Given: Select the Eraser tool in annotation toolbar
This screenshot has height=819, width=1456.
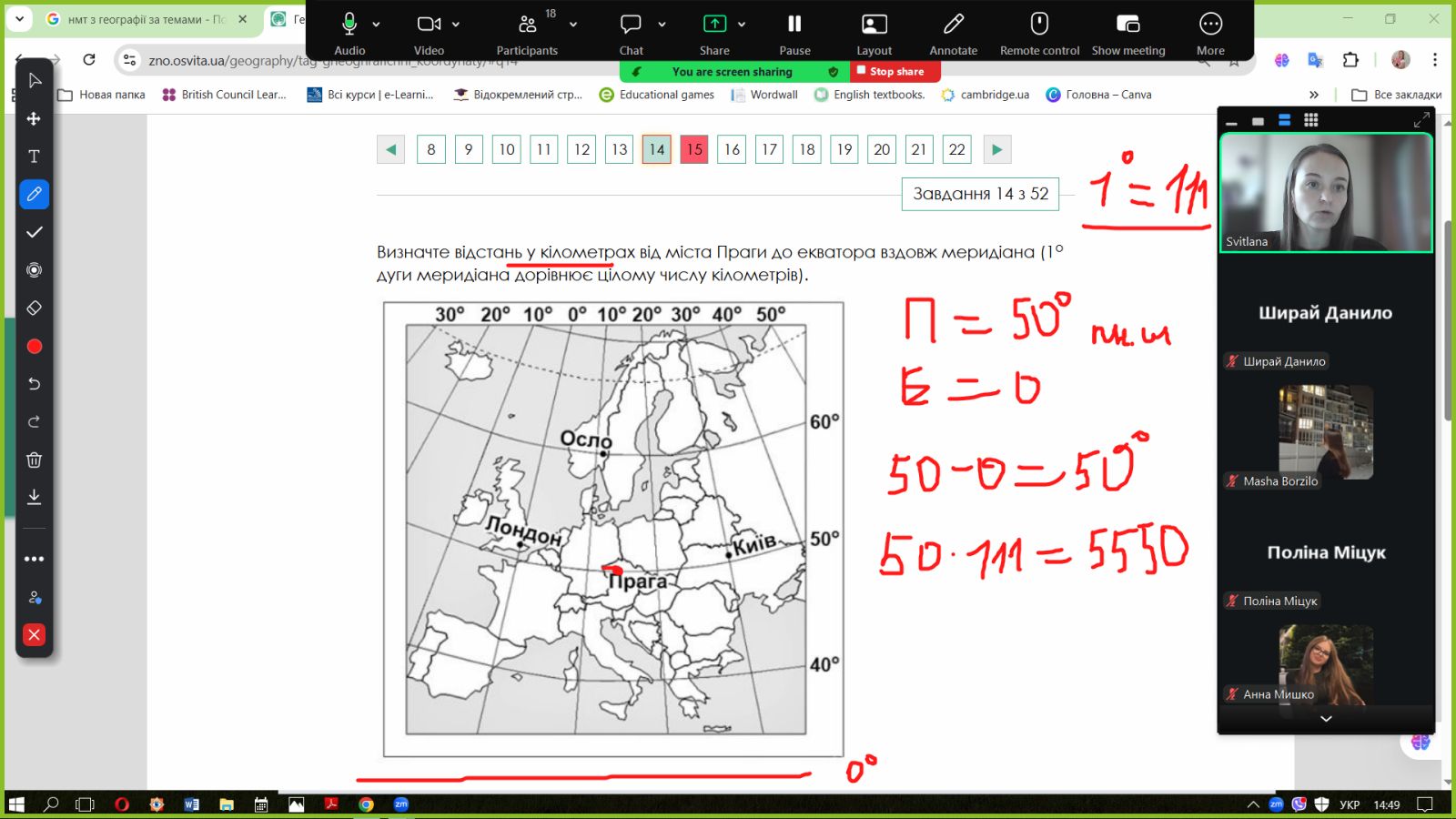Looking at the screenshot, I should [x=34, y=308].
